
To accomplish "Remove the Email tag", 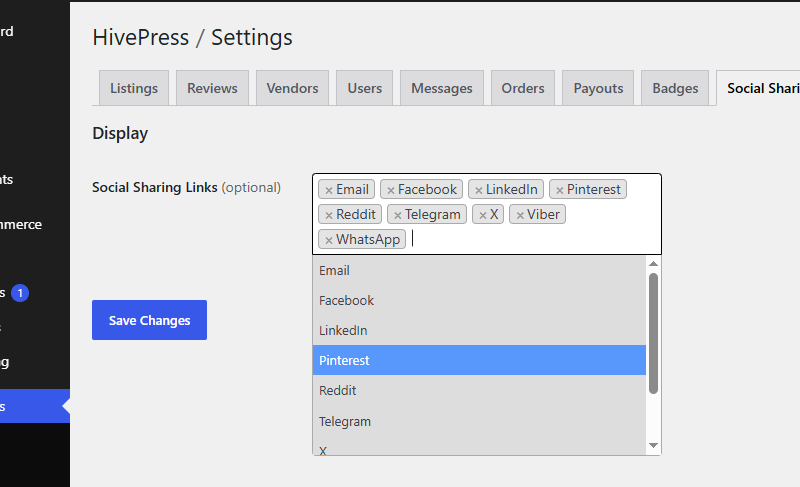I will tap(329, 190).
